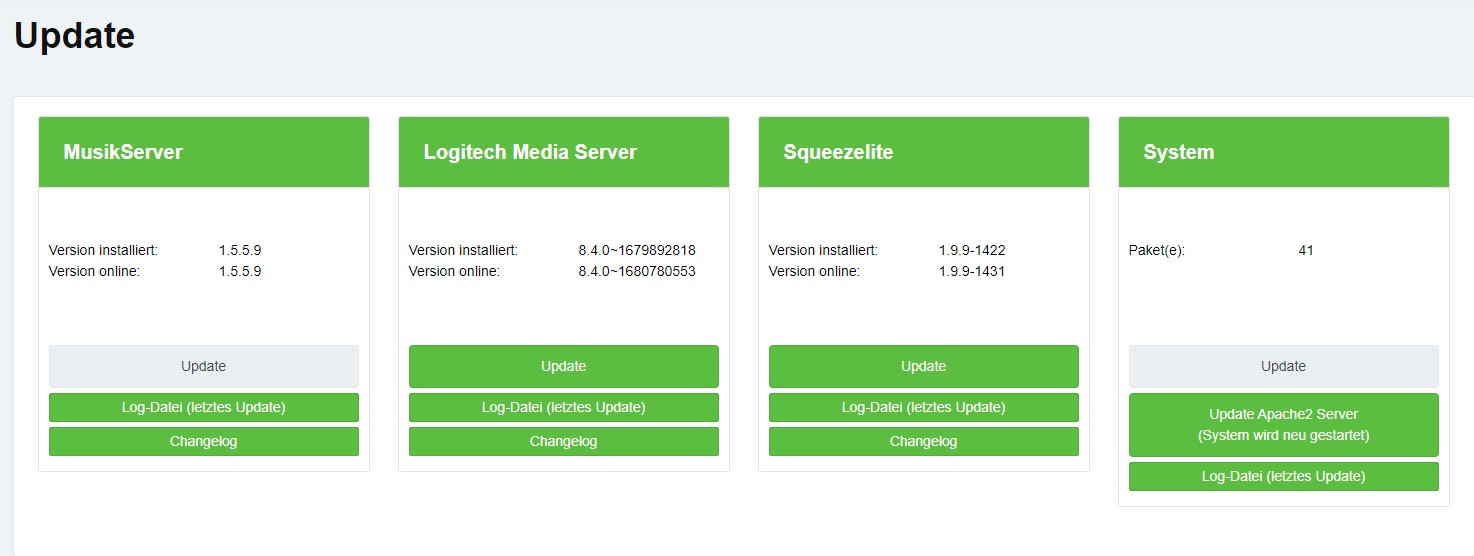Click the System package count 41
The width and height of the screenshot is (1474, 556).
(1306, 250)
